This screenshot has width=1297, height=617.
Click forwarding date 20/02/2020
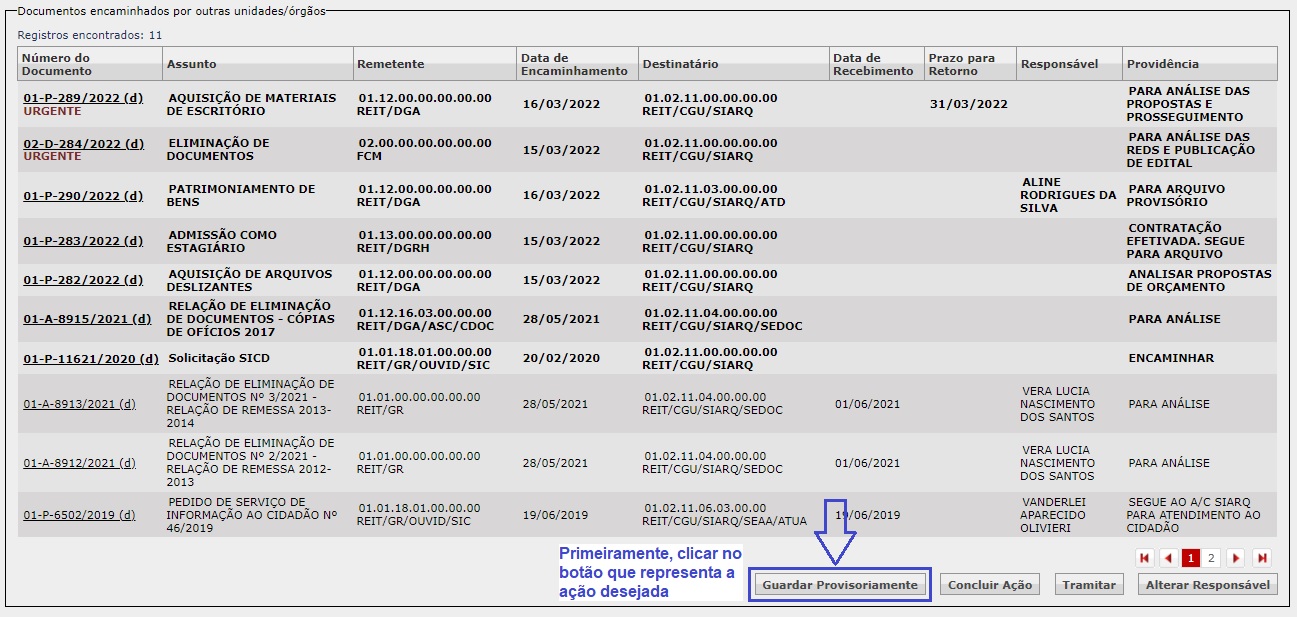(561, 358)
